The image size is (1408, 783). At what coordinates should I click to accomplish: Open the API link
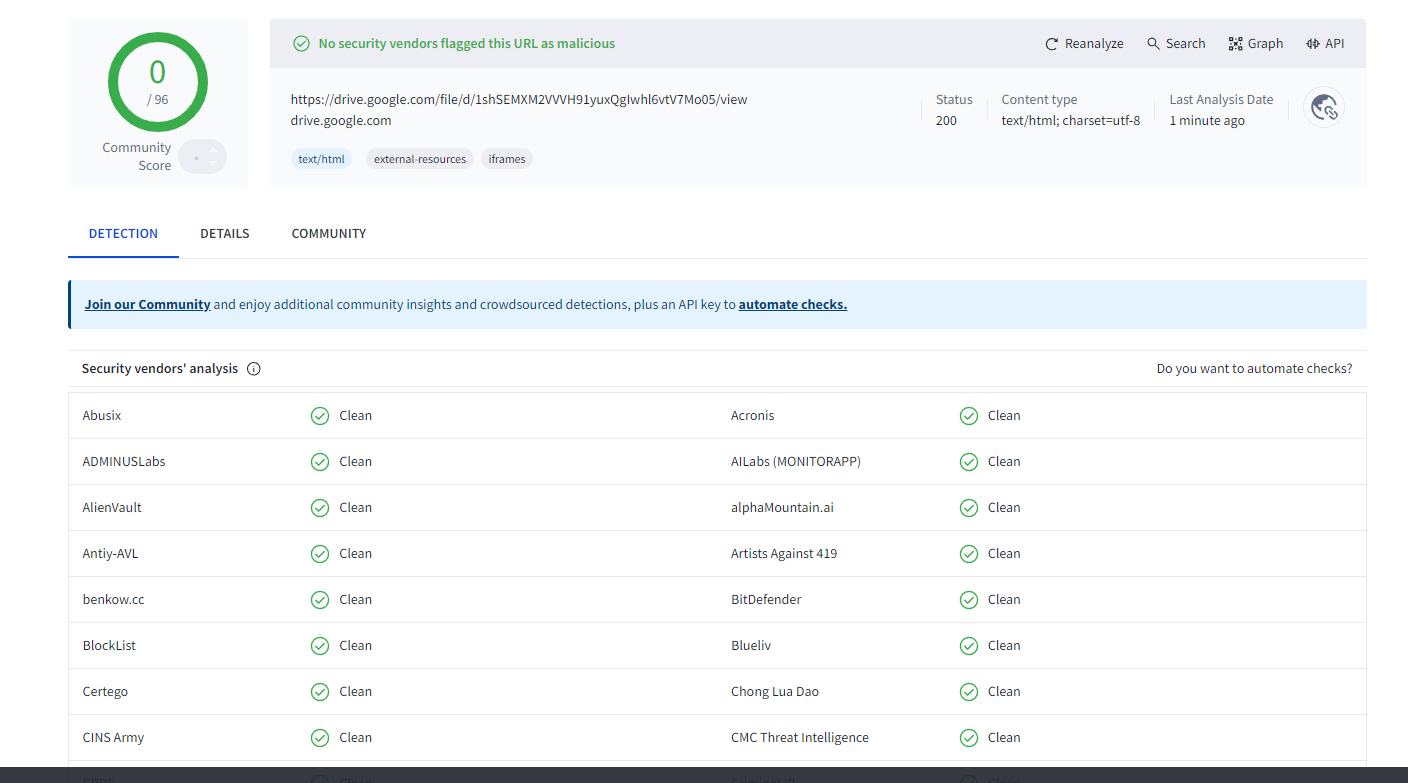pyautogui.click(x=1325, y=44)
